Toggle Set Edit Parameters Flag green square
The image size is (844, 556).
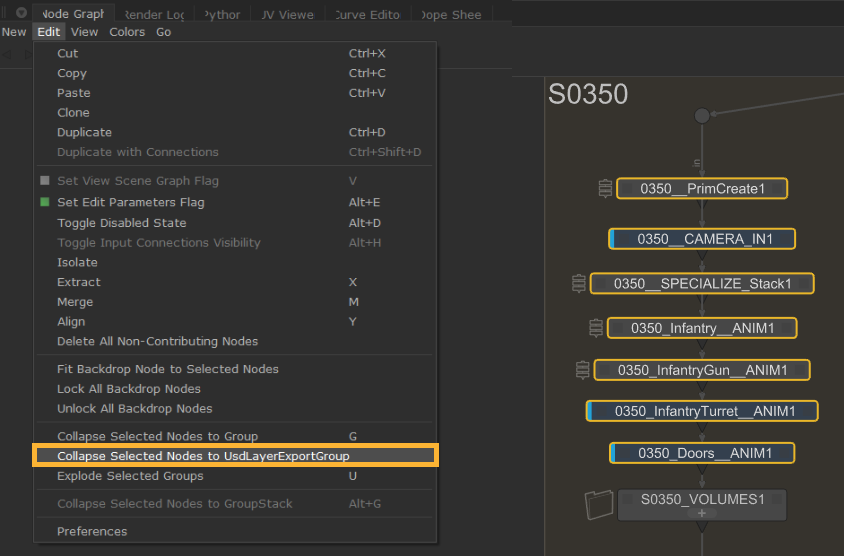coord(45,202)
